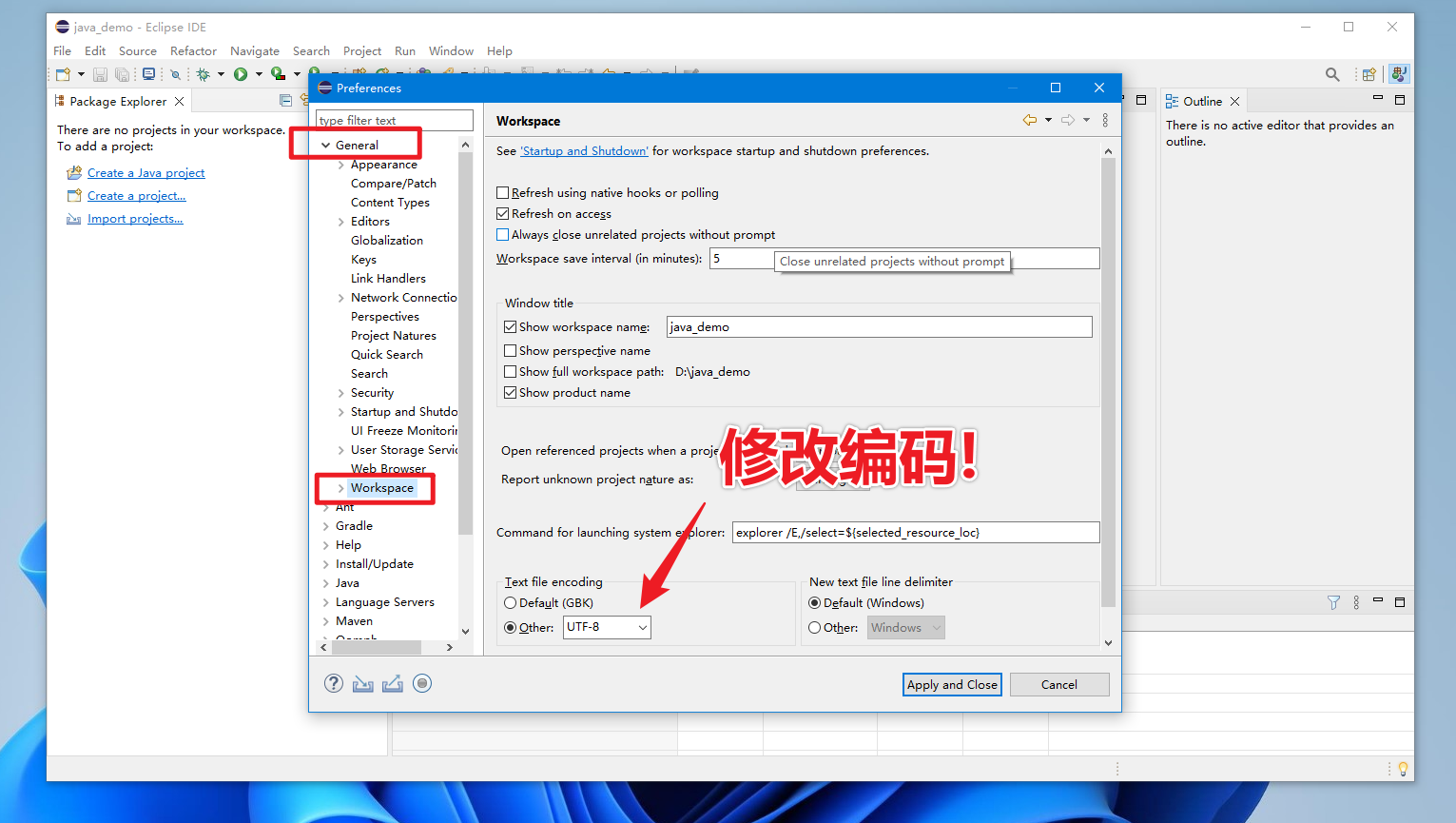Screen dimensions: 1456x823
Task: Select Default (Windows) line delimiter radio
Action: tap(814, 602)
